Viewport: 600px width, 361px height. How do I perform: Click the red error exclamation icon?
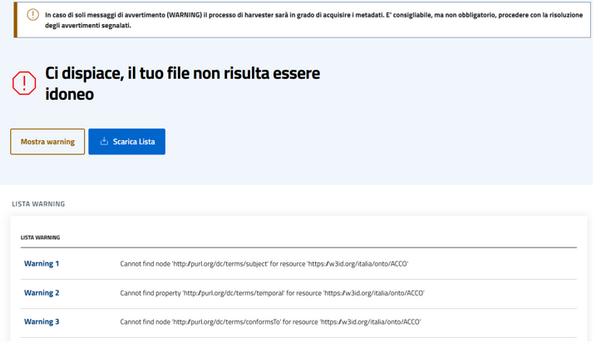[24, 83]
